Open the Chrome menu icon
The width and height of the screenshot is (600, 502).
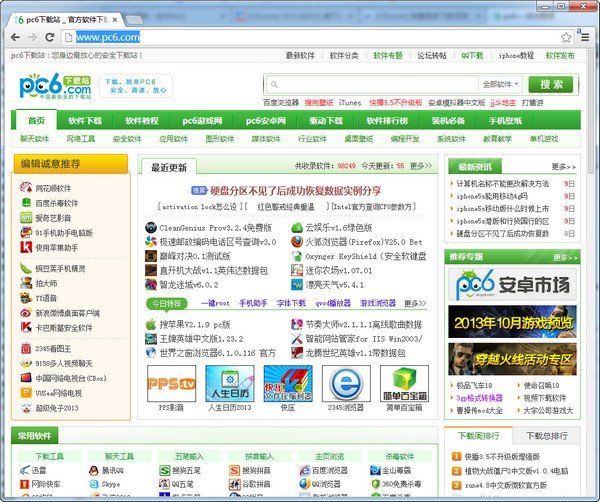click(x=585, y=37)
